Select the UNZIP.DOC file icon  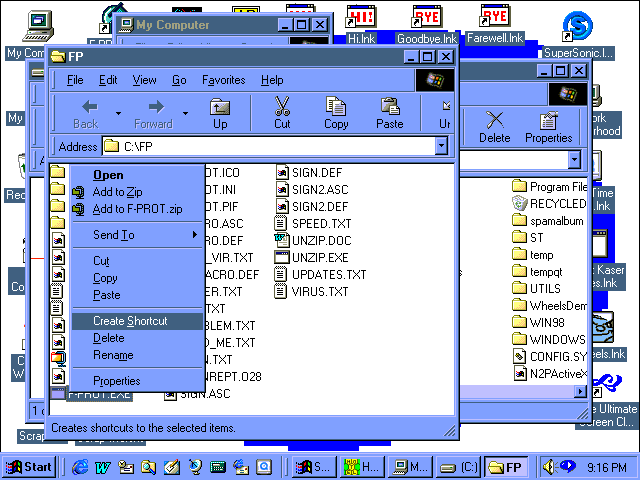(x=281, y=240)
